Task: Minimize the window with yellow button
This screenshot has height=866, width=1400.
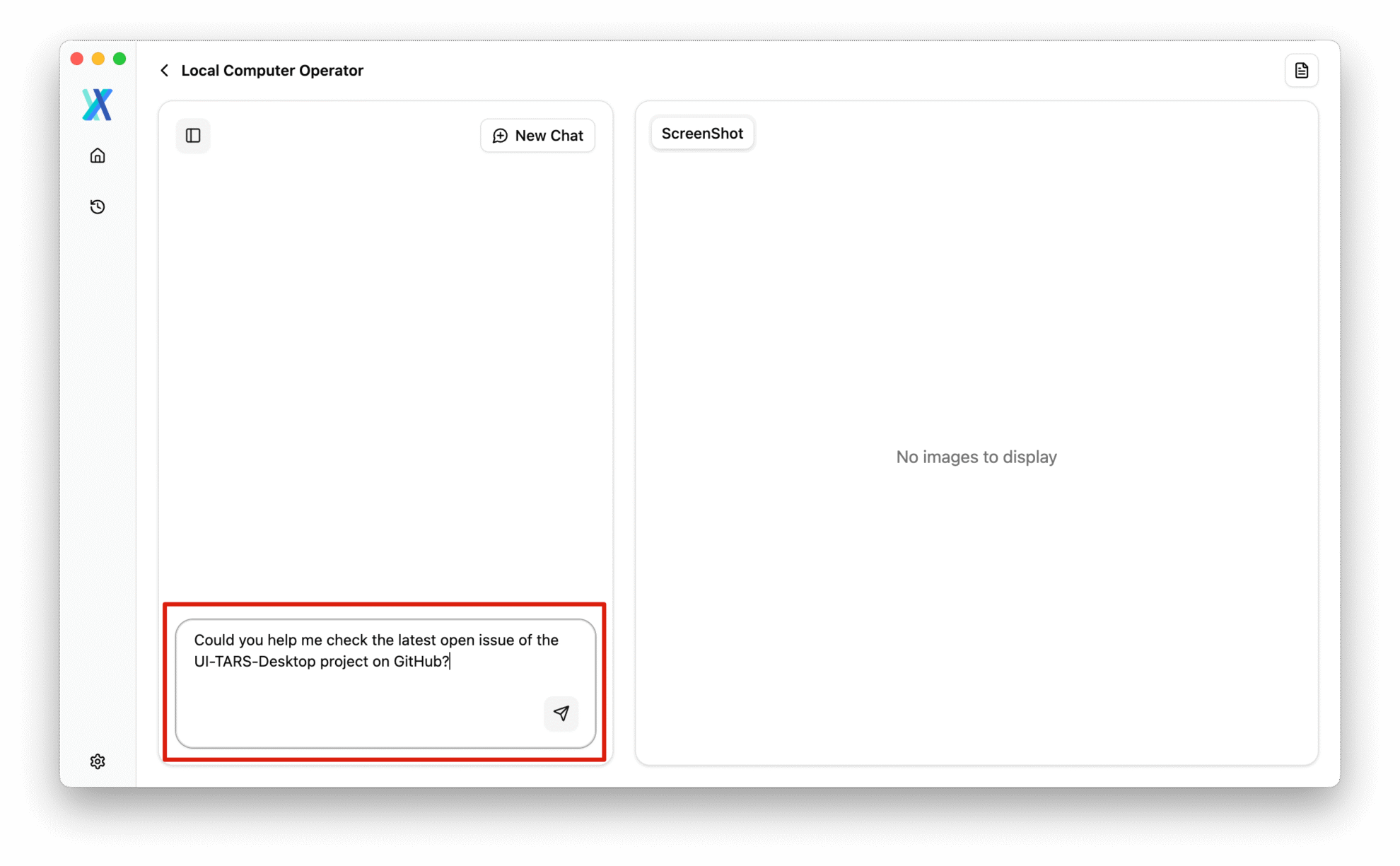Action: coord(98,59)
